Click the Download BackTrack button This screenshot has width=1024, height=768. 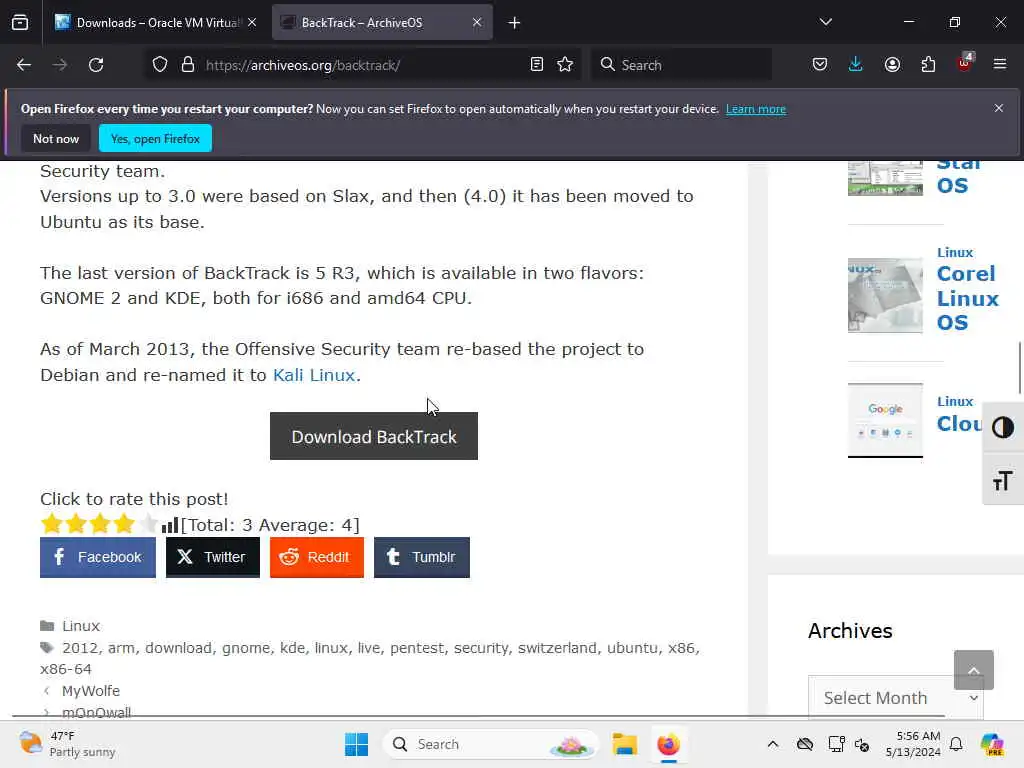point(374,436)
